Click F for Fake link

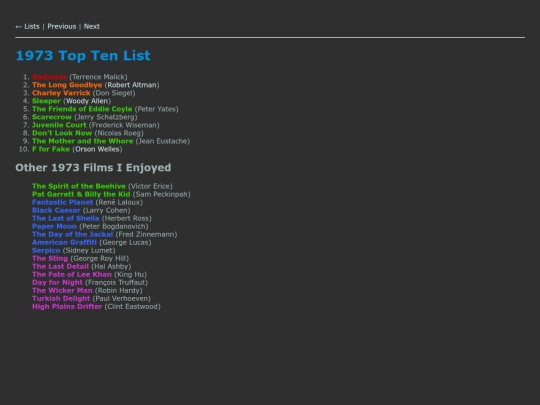point(51,149)
